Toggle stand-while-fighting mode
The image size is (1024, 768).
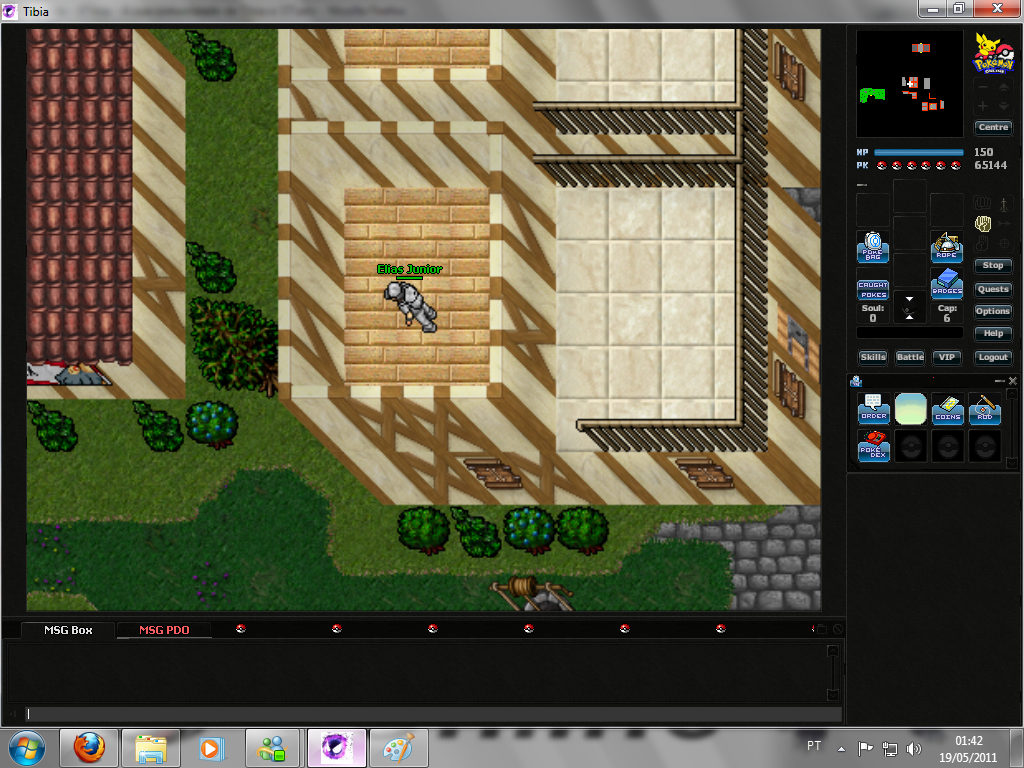[x=1004, y=204]
